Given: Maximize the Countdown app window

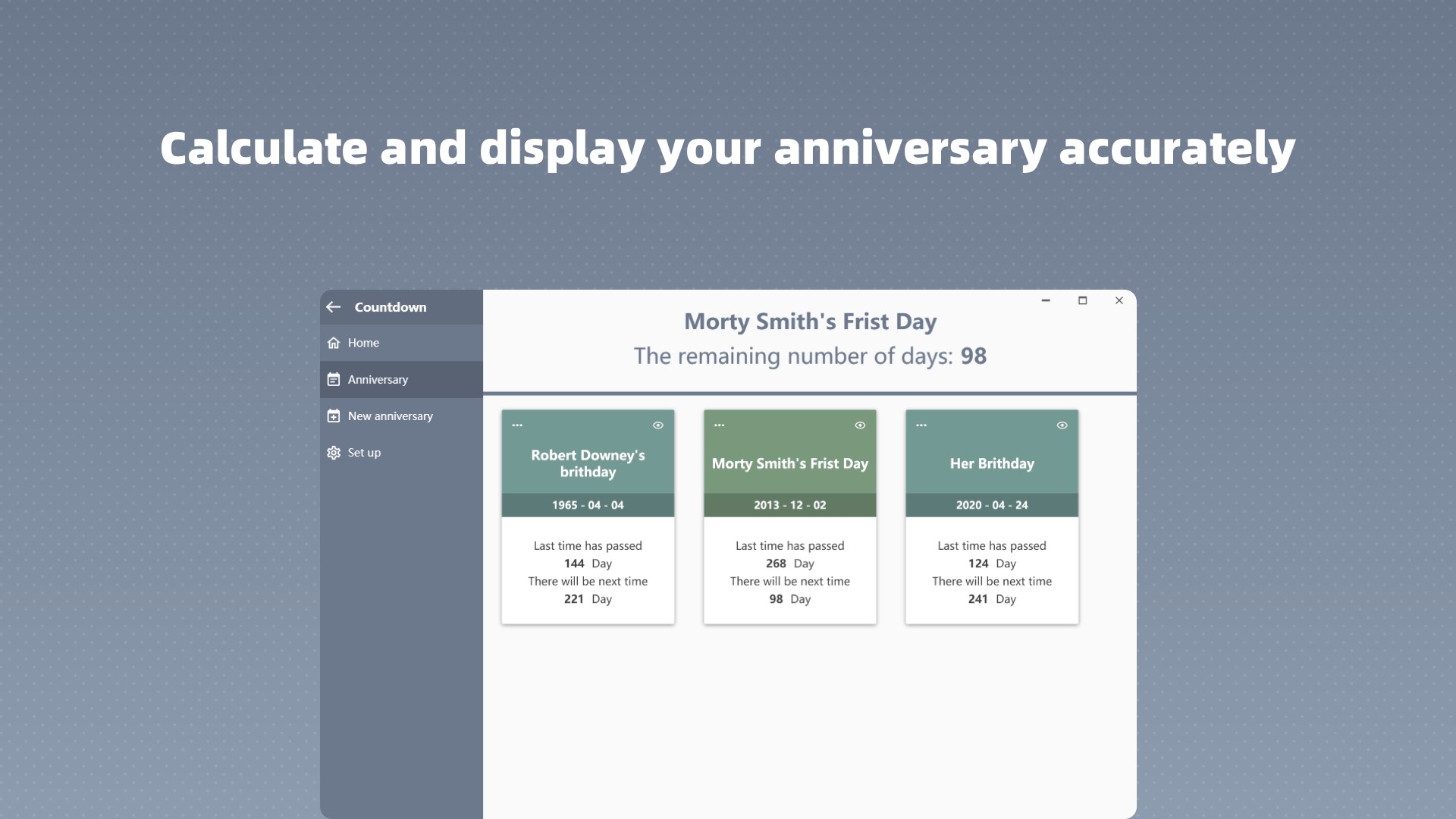Looking at the screenshot, I should (x=1082, y=300).
